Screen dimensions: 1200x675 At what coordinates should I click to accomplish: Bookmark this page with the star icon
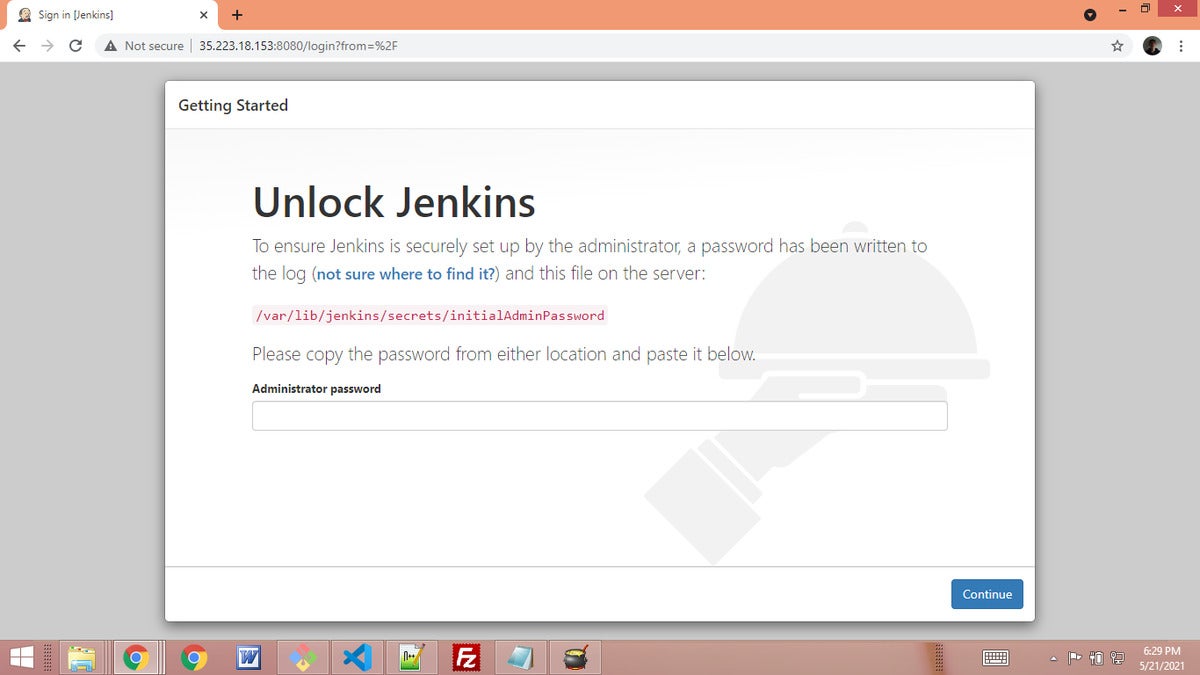1117,46
